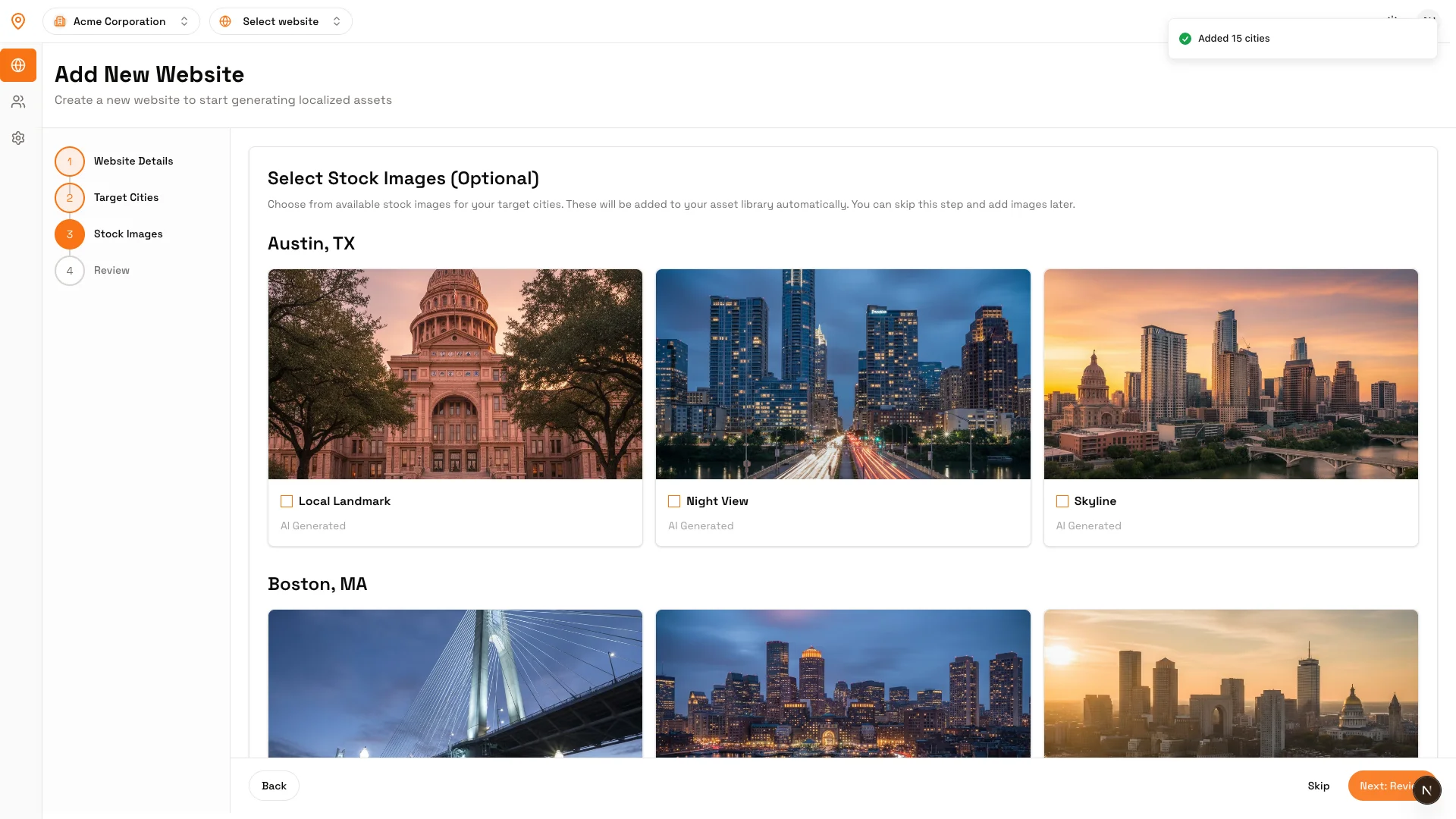The width and height of the screenshot is (1456, 819).
Task: Check the Skyline checkbox
Action: 1062,501
